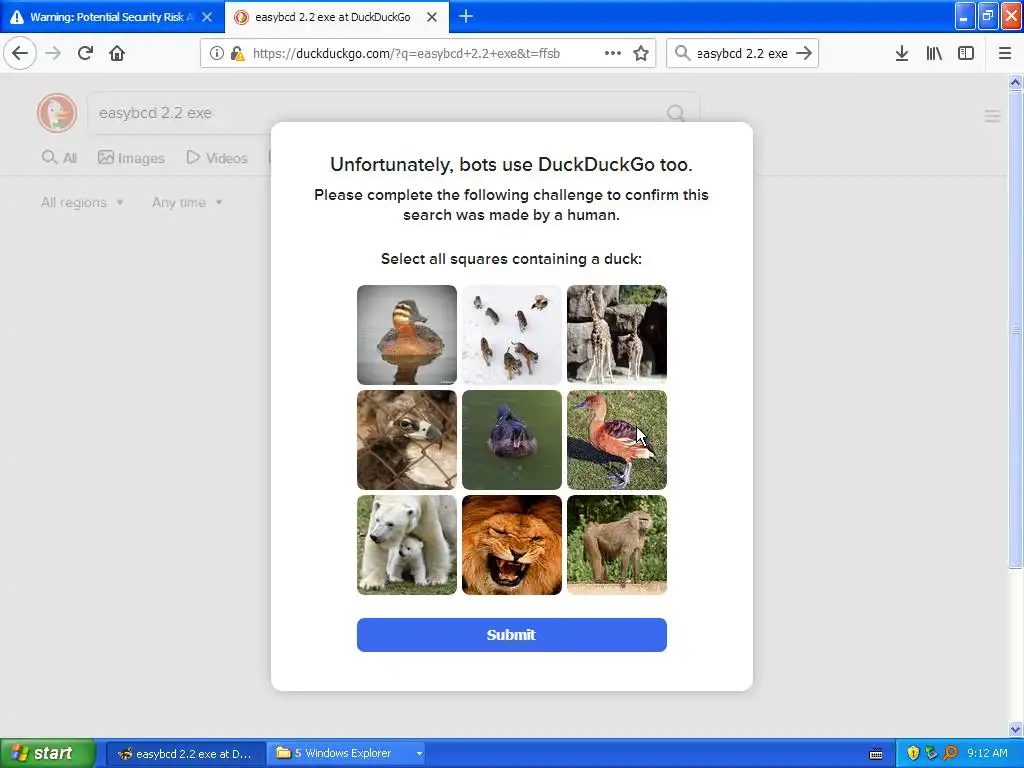
Task: Switch to Videos results tab
Action: coord(217,158)
